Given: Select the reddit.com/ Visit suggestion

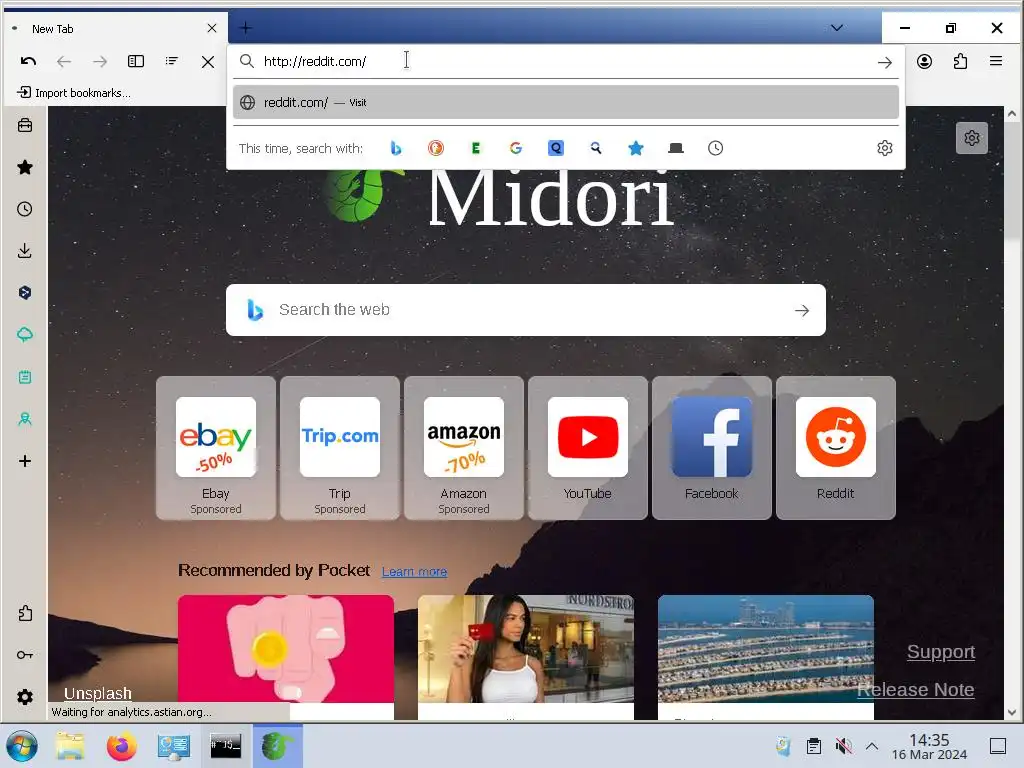Looking at the screenshot, I should (566, 103).
